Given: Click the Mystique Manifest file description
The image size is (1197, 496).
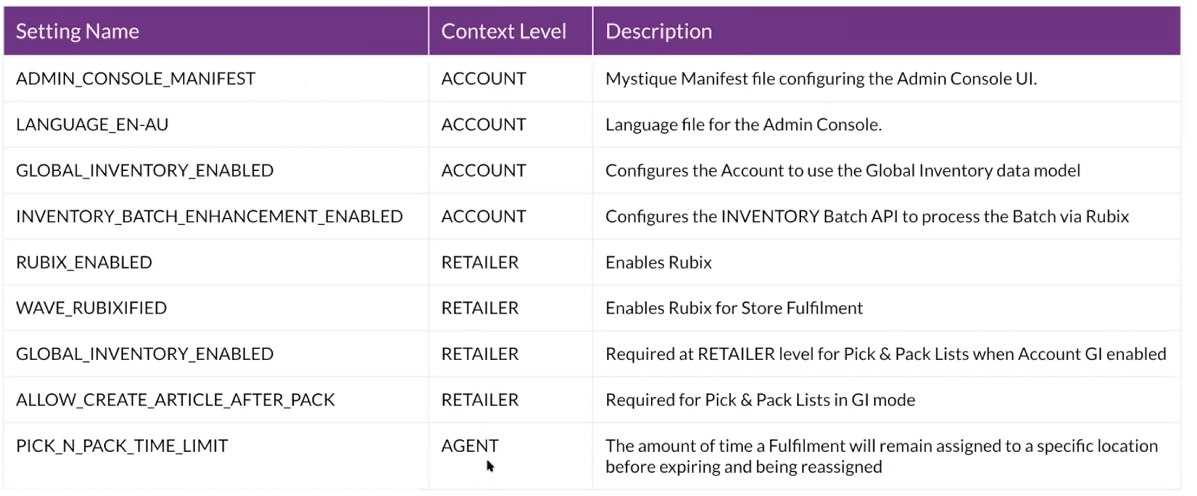Looking at the screenshot, I should (820, 79).
